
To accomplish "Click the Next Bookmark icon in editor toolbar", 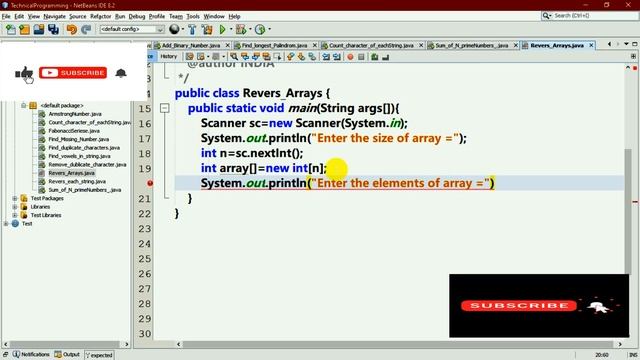I will 301,57.
